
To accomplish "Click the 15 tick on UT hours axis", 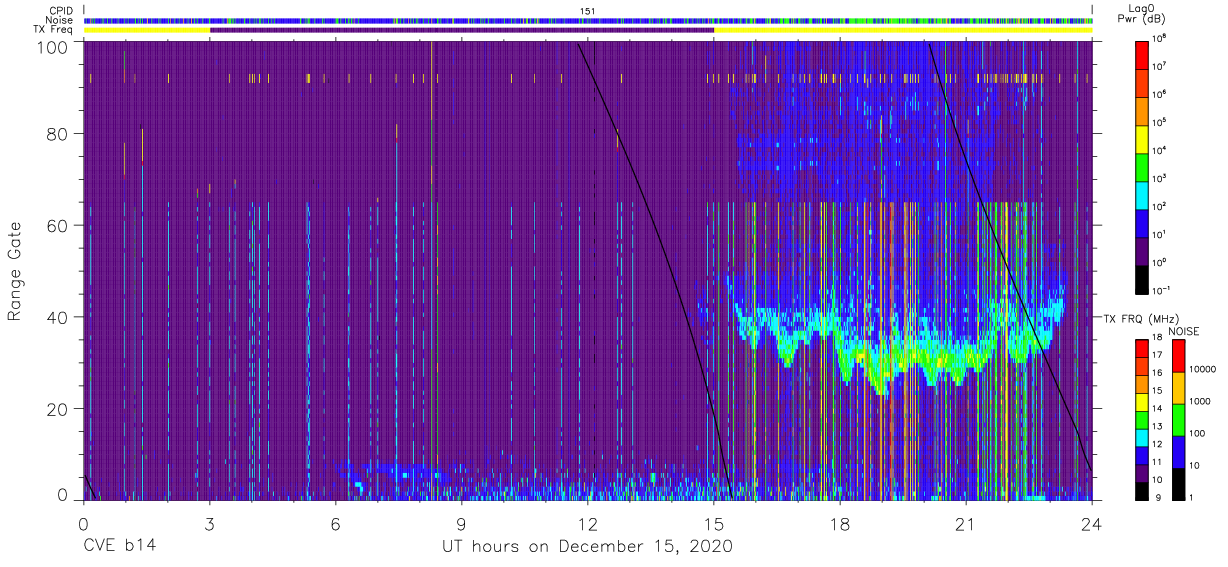I will [714, 523].
